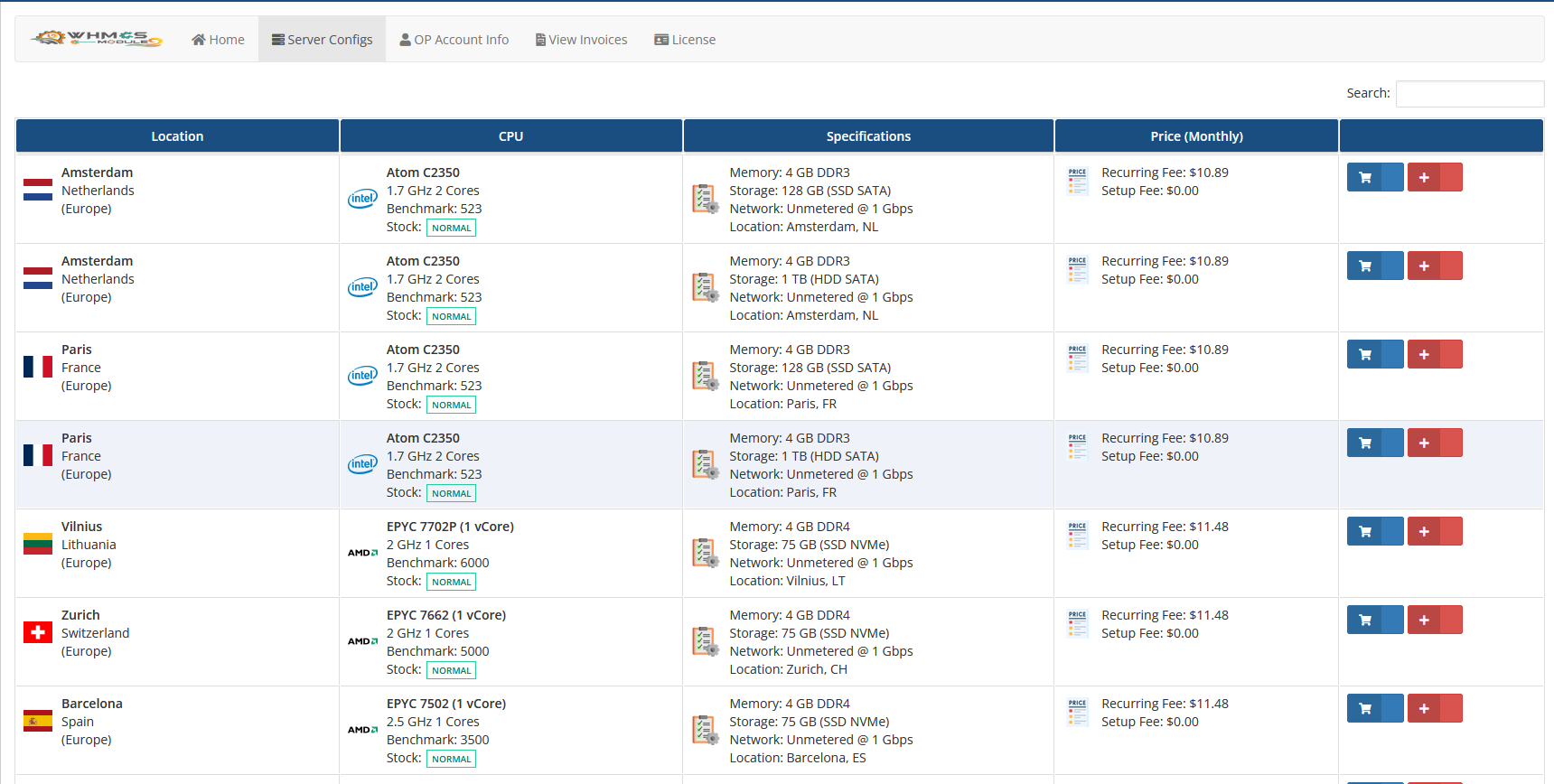Add Paris 1 TB HDD server to cart

(1375, 443)
